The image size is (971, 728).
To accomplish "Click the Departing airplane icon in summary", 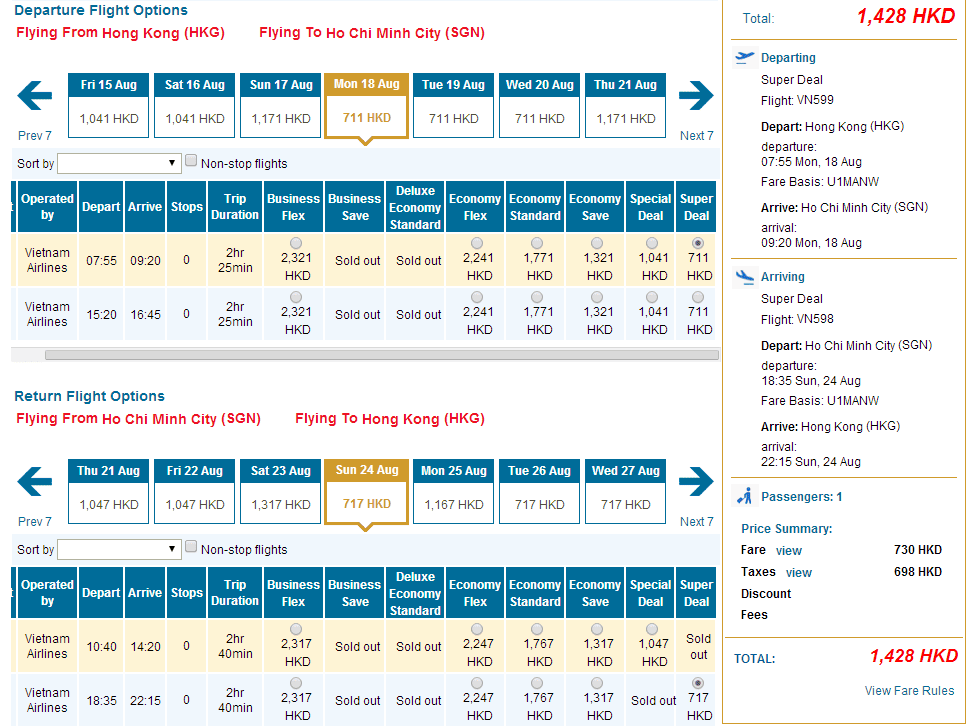I will point(745,57).
